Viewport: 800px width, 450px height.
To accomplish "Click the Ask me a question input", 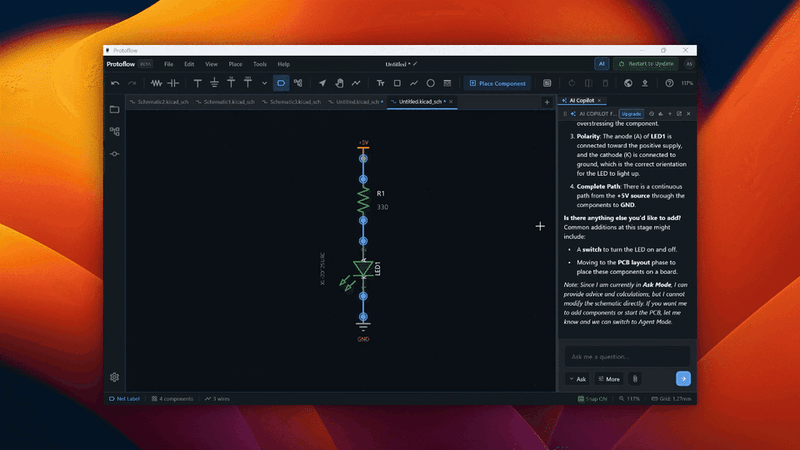I will (x=627, y=357).
